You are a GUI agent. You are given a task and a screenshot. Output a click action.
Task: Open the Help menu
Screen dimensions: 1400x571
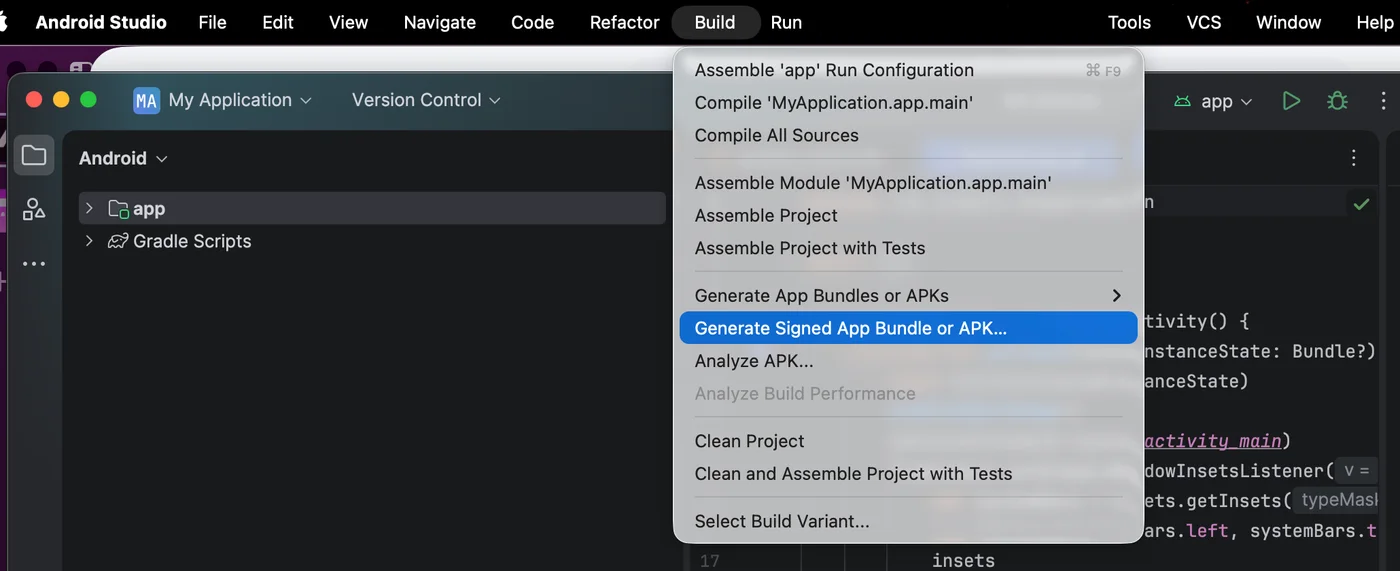pyautogui.click(x=1374, y=22)
